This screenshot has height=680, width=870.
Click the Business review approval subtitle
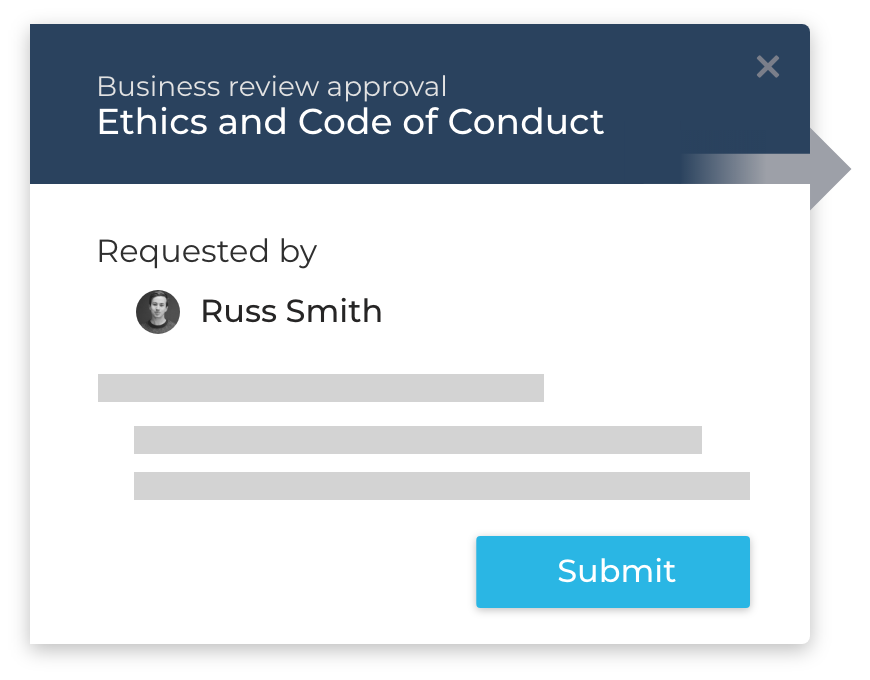272,87
